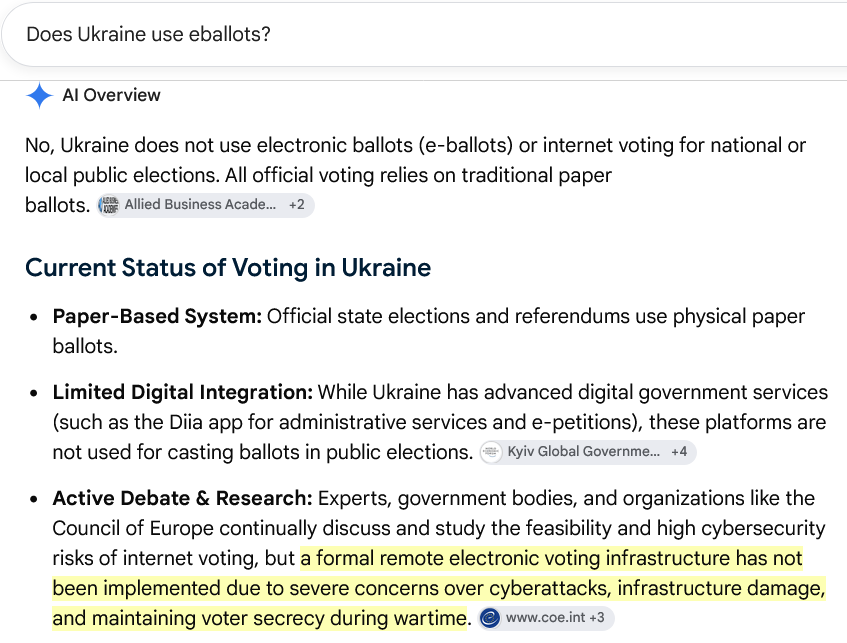Click the 'Limited Digital Integration:' bold text

pyautogui.click(x=183, y=392)
